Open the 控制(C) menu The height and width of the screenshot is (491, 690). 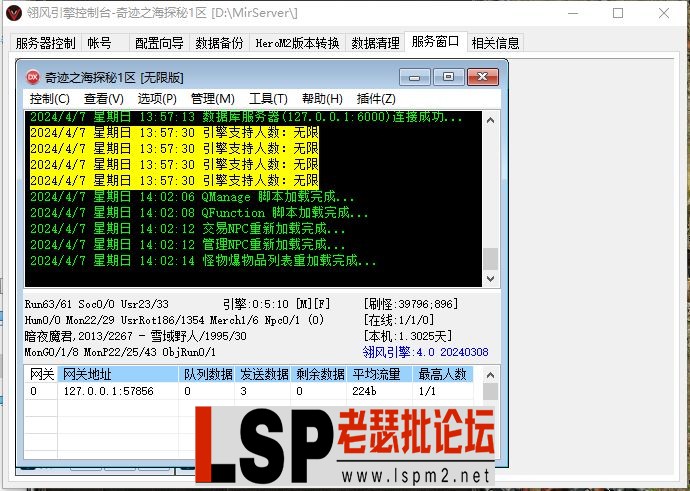click(50, 99)
